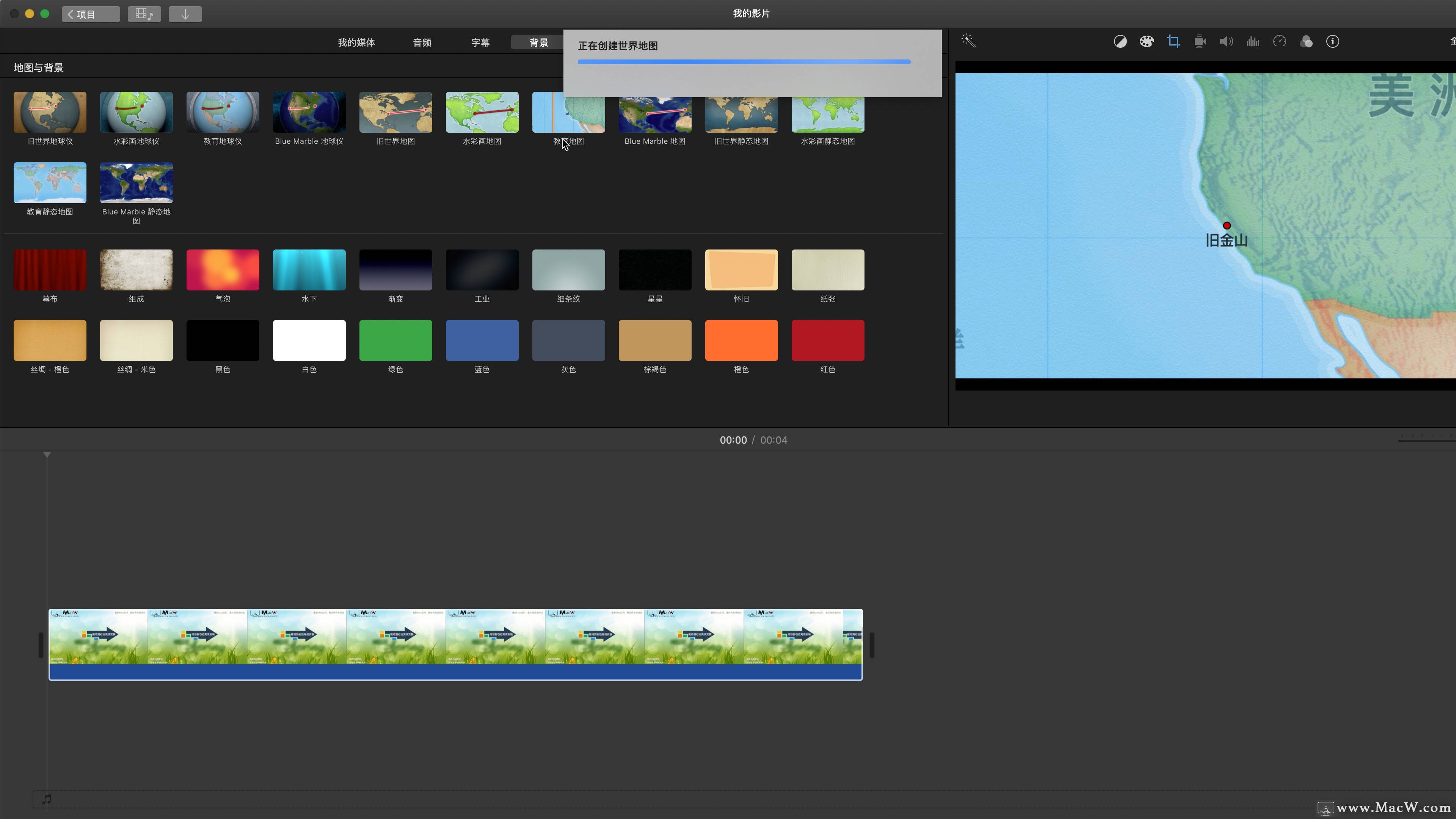Select the 绿色 background swatch

click(395, 340)
